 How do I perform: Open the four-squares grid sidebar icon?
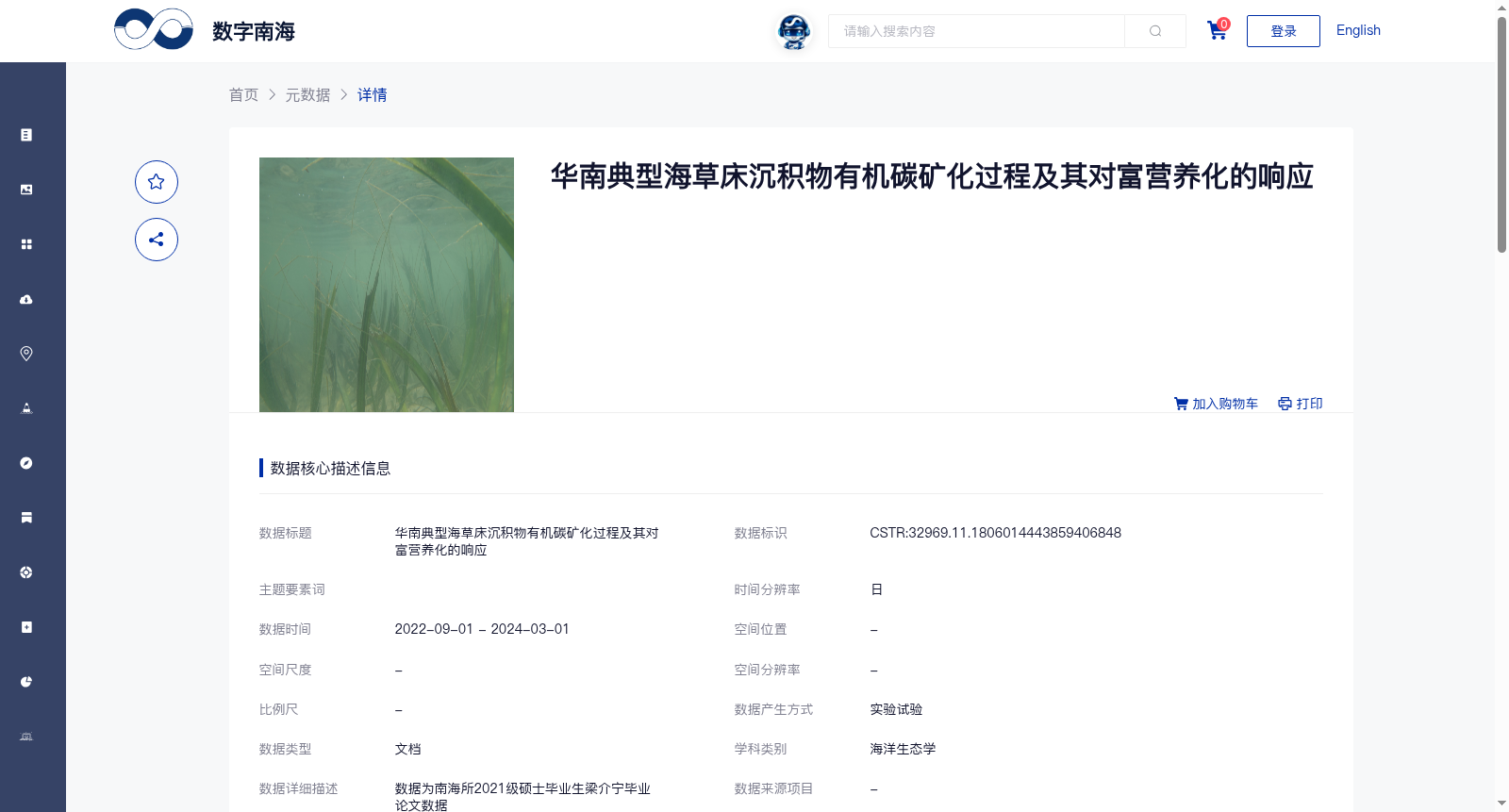point(26,244)
